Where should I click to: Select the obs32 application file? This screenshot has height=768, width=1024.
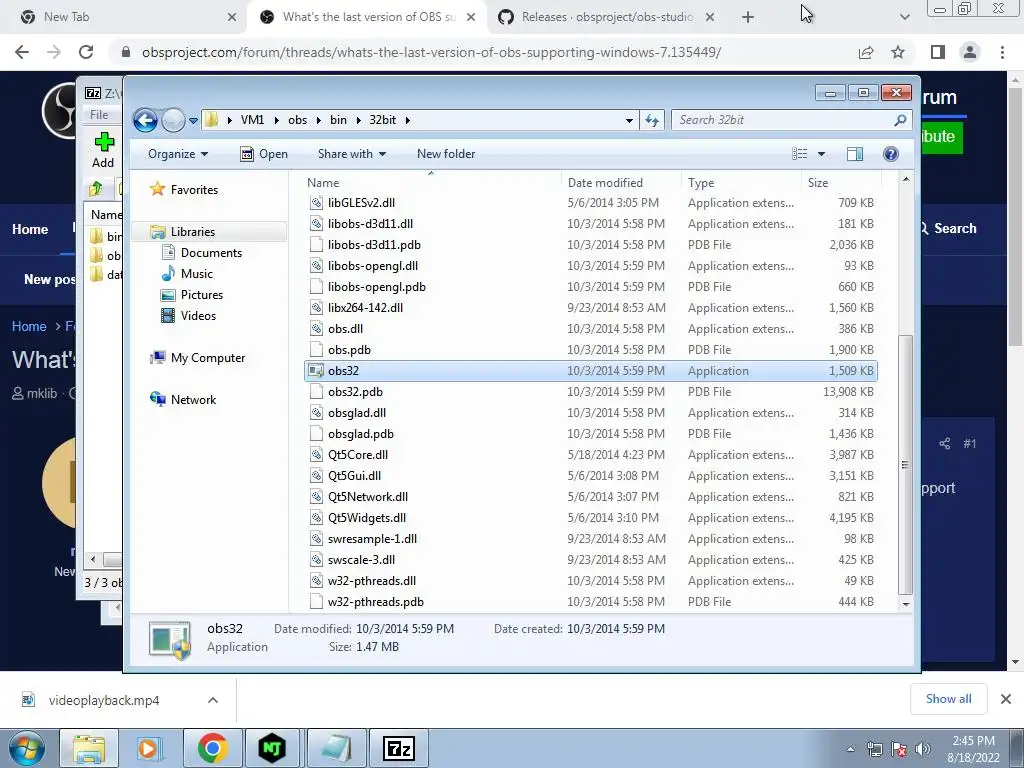coord(591,371)
